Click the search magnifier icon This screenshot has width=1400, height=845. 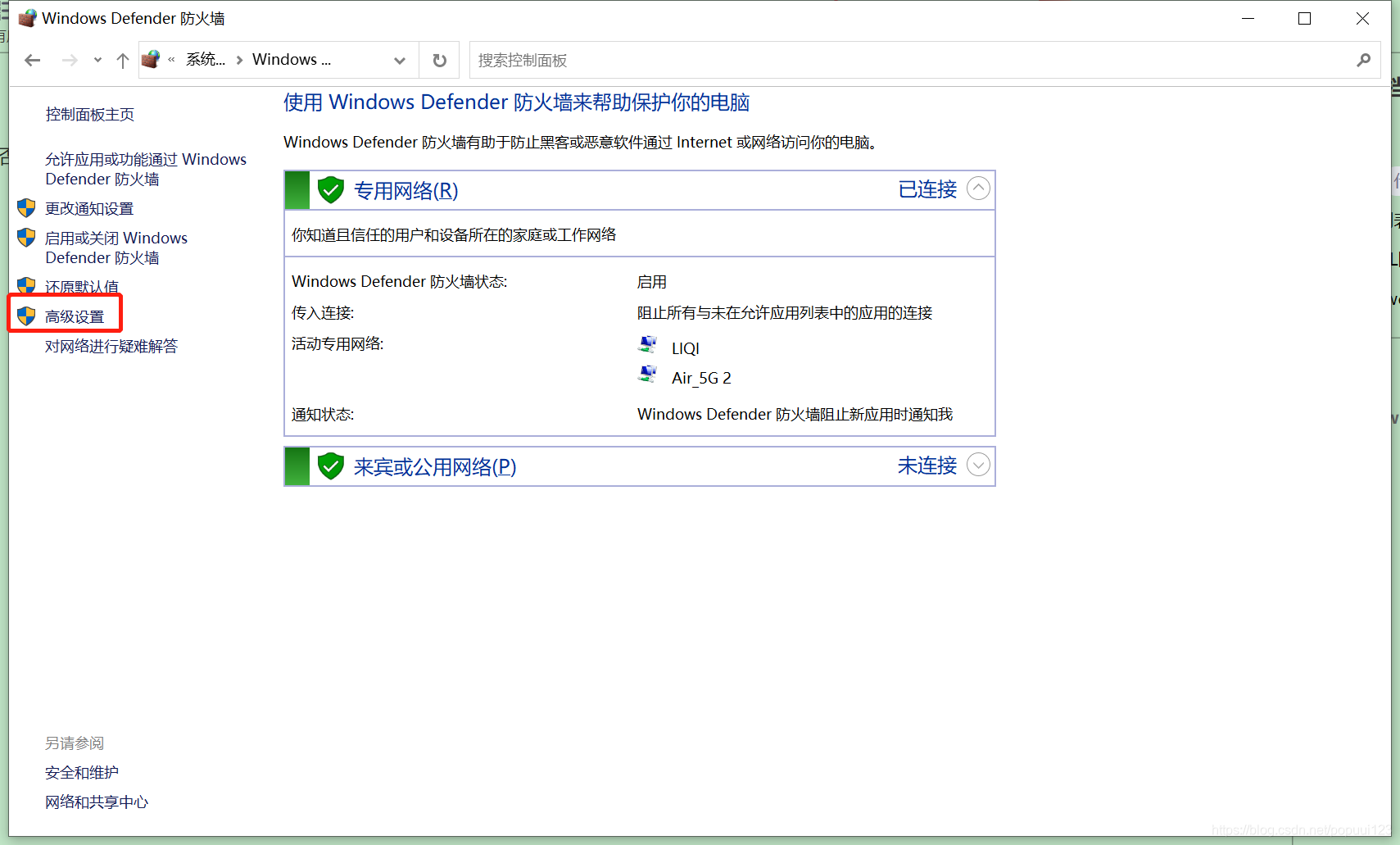[1364, 59]
